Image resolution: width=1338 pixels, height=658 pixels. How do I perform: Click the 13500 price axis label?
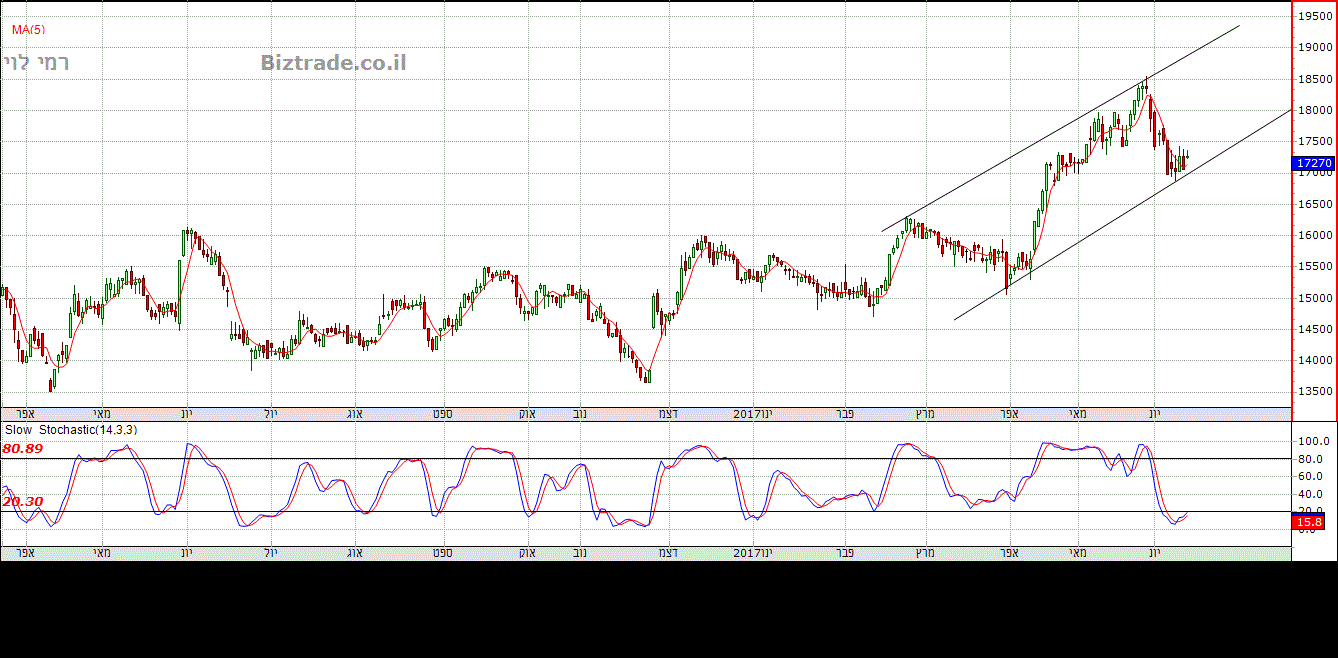[x=1315, y=392]
